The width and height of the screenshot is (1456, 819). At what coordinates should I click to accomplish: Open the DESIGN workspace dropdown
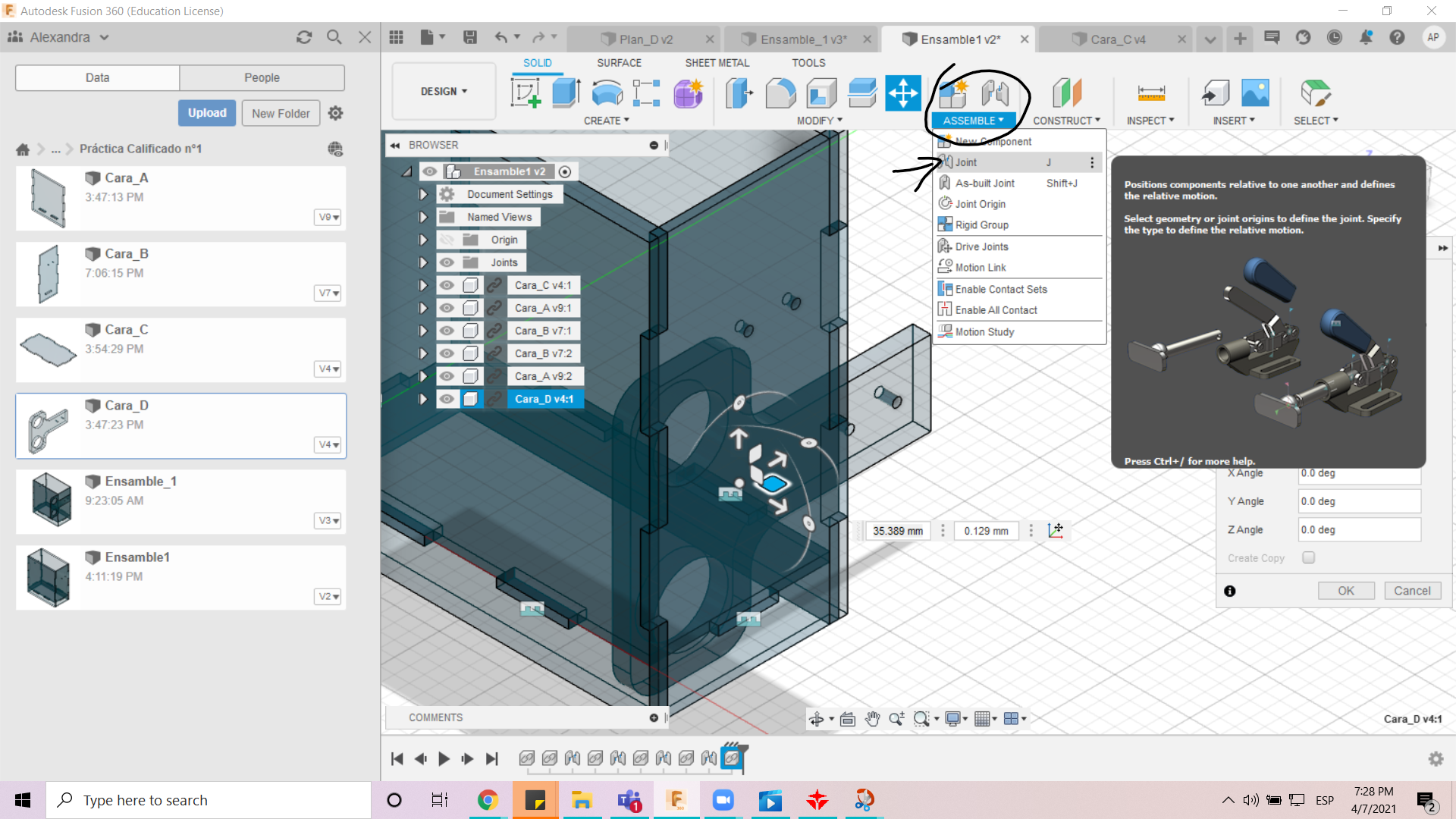pyautogui.click(x=444, y=91)
